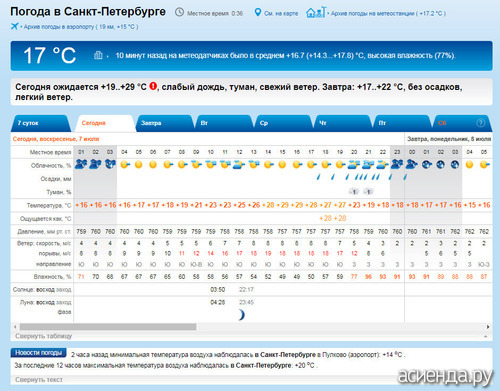Click the clock icon beside local time
Screen dimensions: 500x391
click(179, 13)
